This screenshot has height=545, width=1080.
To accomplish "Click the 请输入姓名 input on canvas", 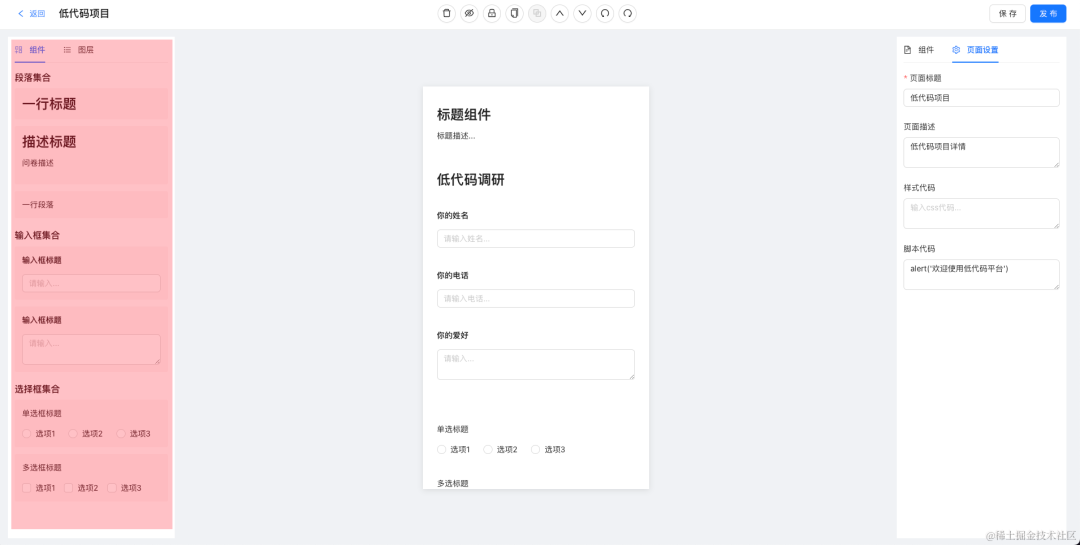I will click(x=535, y=238).
